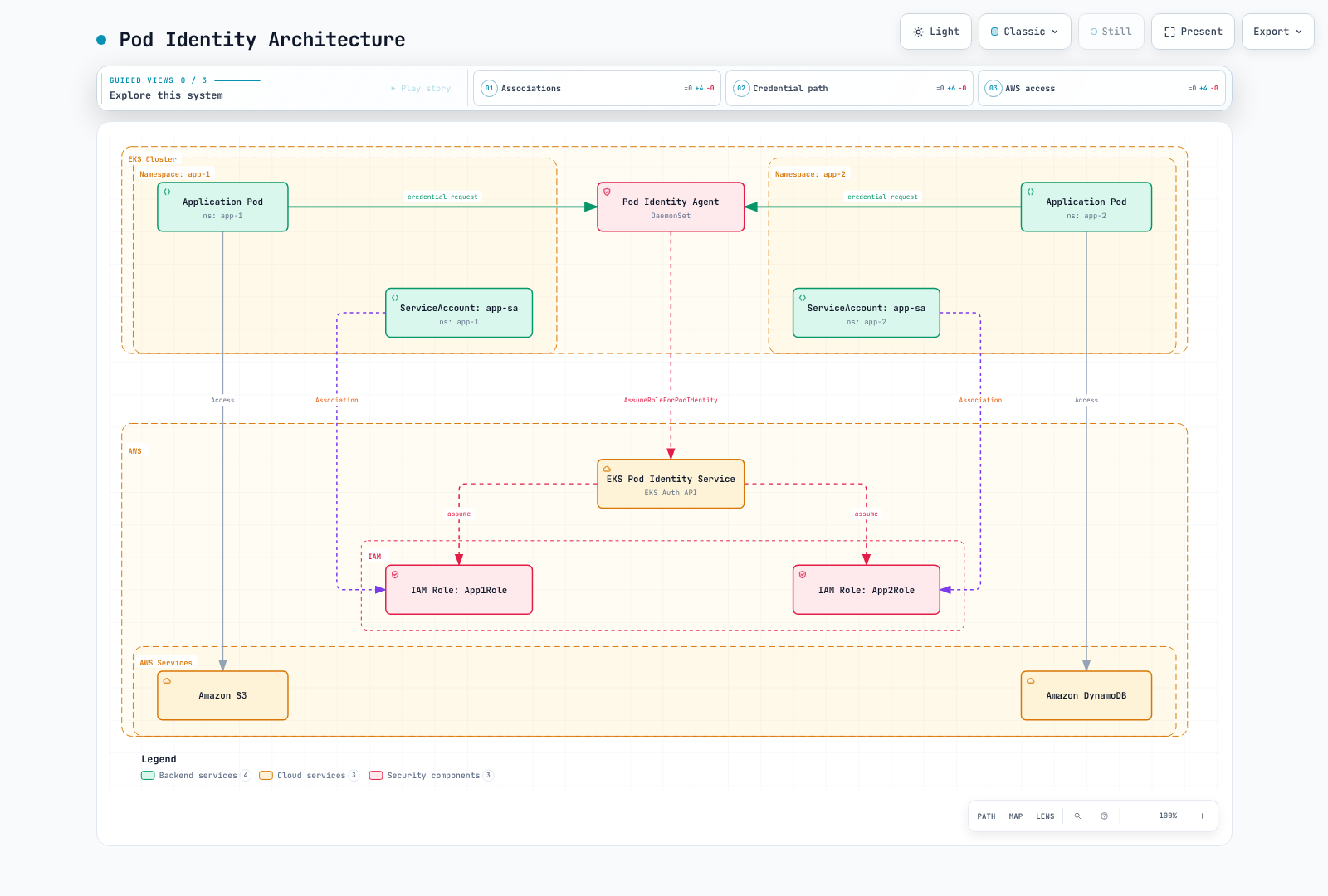Click the AssumeRoleForPodIdentity edge label
The width and height of the screenshot is (1328, 896).
pyautogui.click(x=671, y=400)
